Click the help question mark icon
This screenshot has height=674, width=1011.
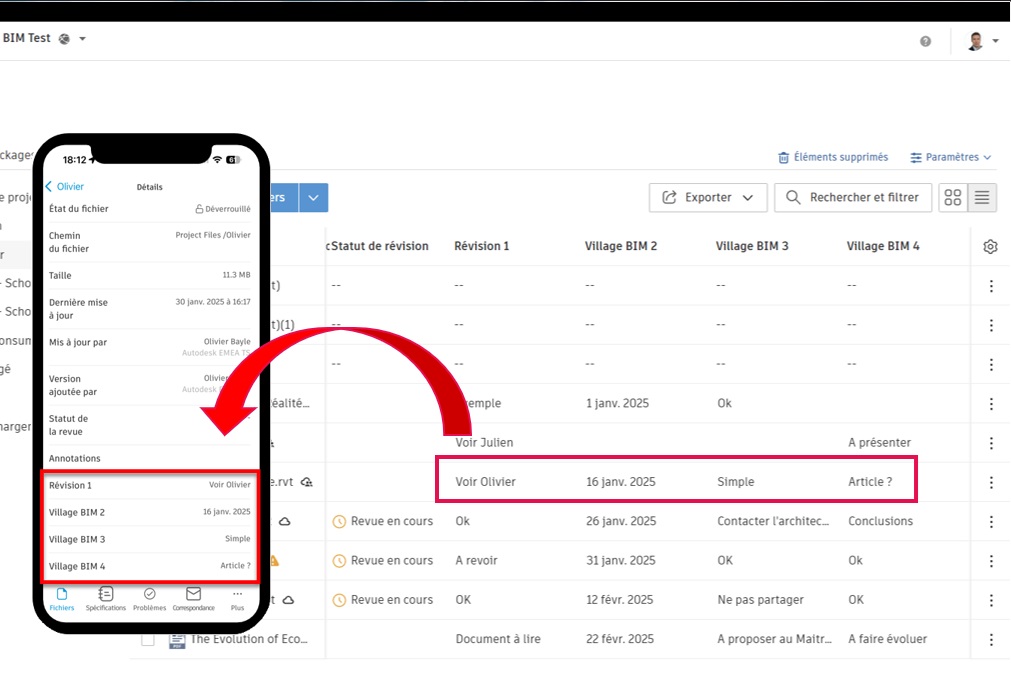[x=925, y=41]
